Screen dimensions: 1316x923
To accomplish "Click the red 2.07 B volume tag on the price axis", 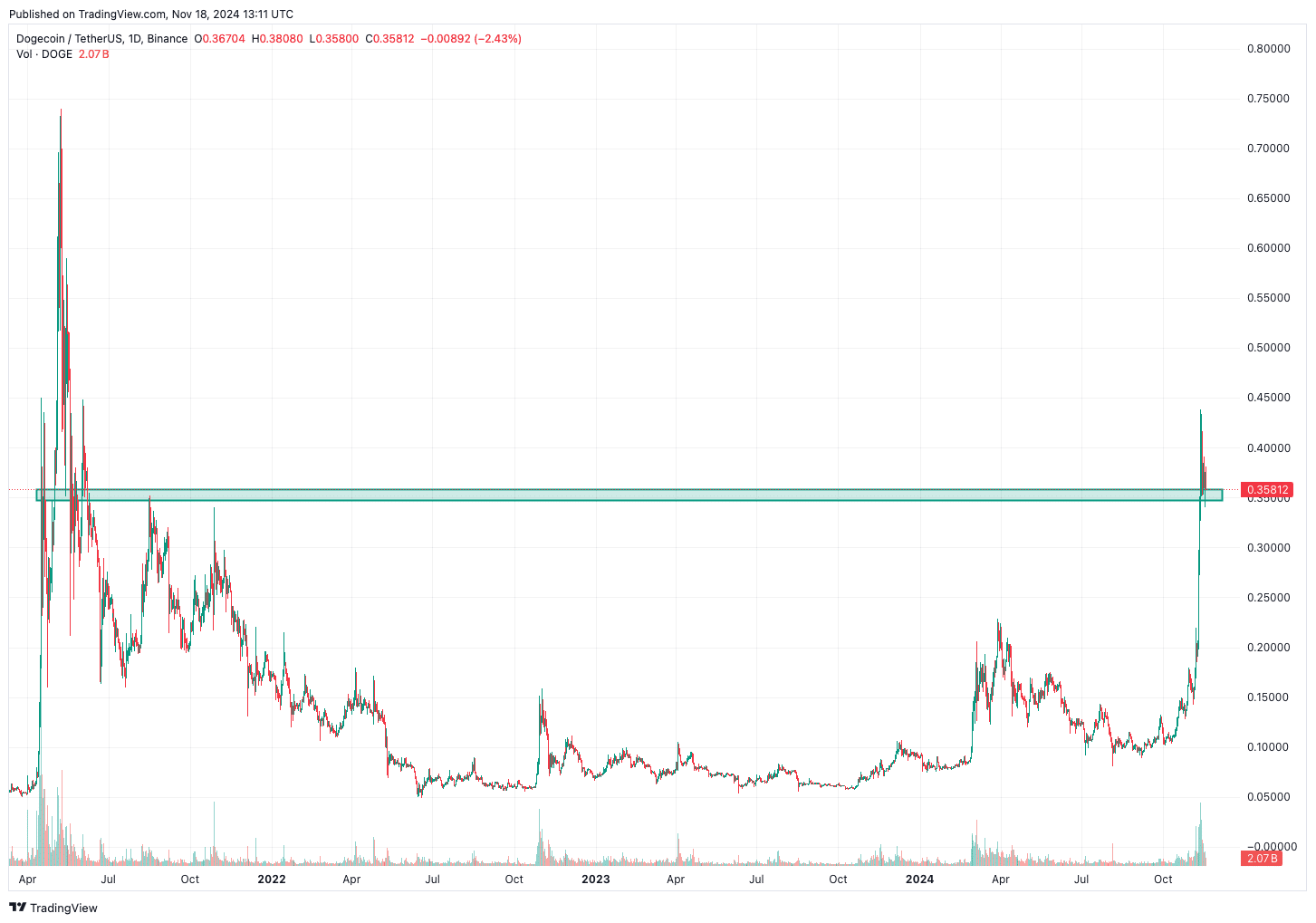I will click(x=1262, y=858).
